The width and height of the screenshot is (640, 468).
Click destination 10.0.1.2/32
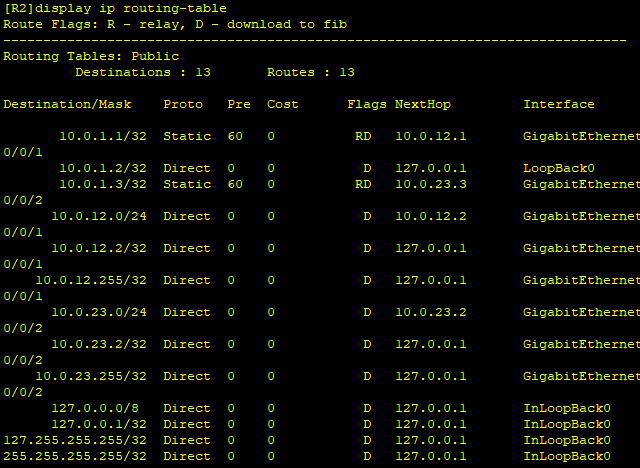coord(103,168)
